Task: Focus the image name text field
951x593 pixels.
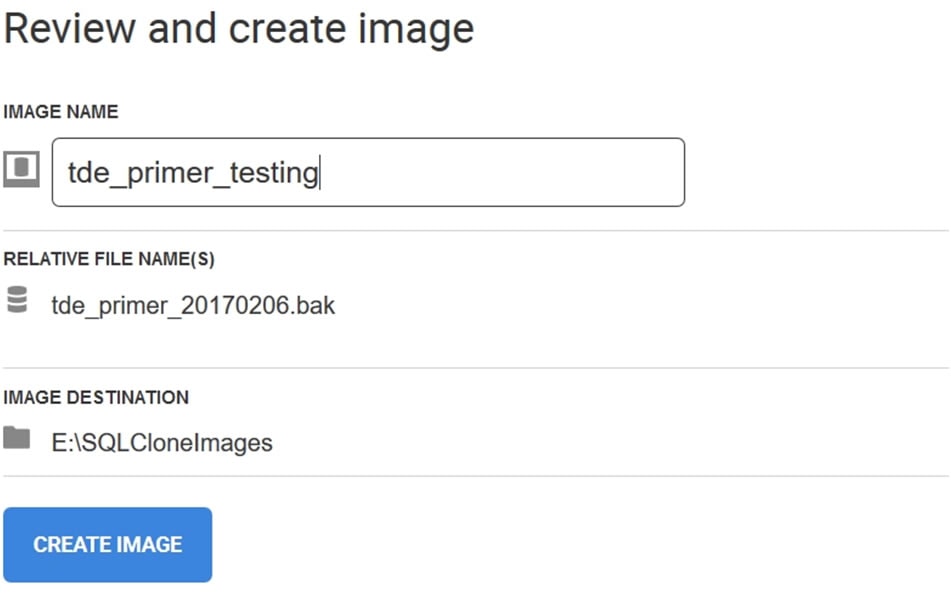Action: coord(368,172)
